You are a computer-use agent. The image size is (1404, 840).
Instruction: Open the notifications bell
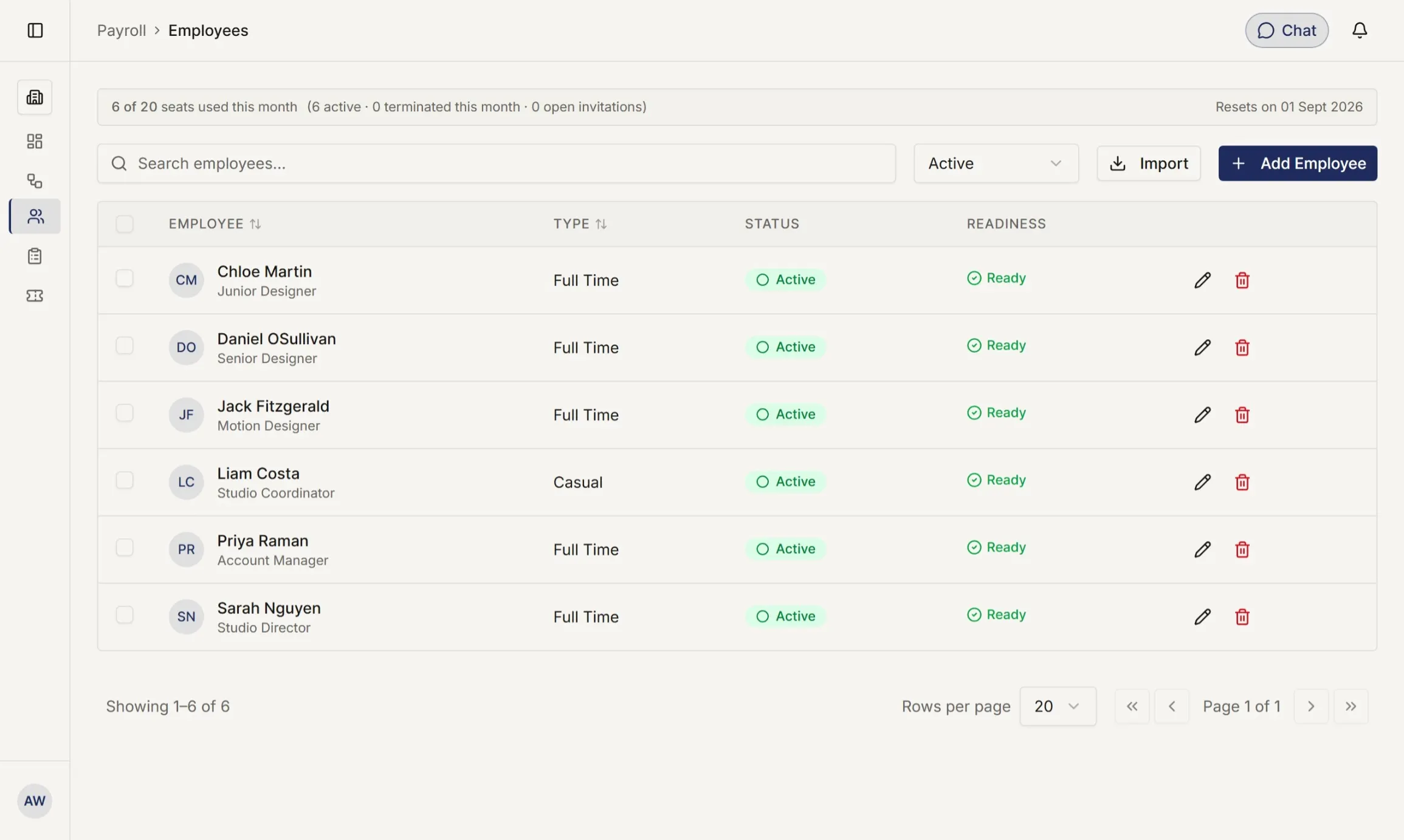[1360, 30]
